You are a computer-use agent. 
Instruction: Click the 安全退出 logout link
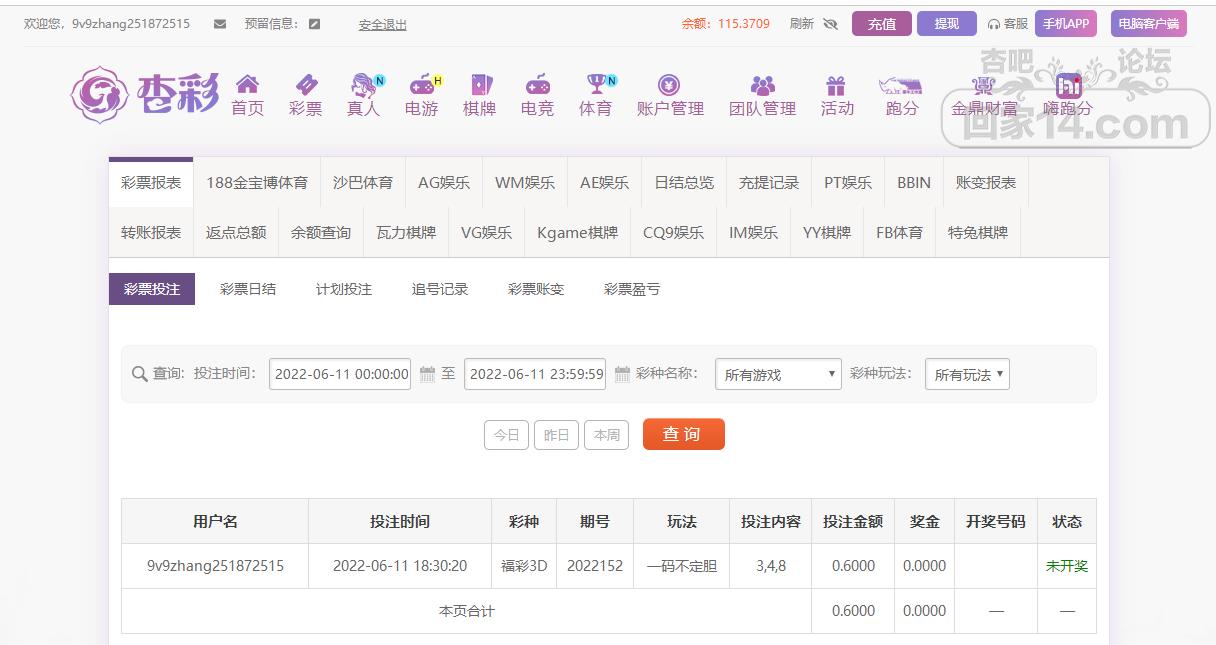(x=383, y=25)
